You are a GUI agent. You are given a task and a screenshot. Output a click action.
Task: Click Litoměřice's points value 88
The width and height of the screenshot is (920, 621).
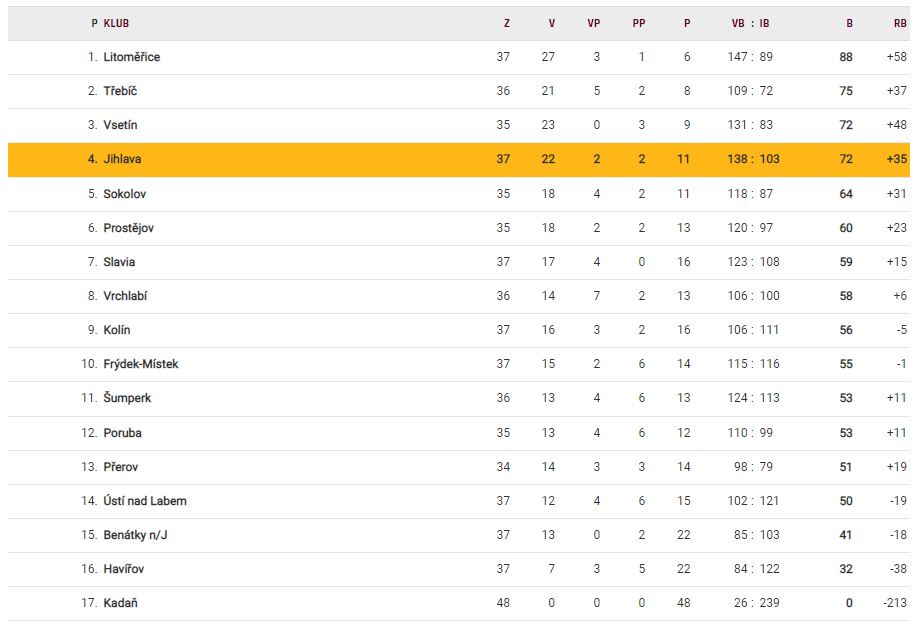pyautogui.click(x=846, y=57)
